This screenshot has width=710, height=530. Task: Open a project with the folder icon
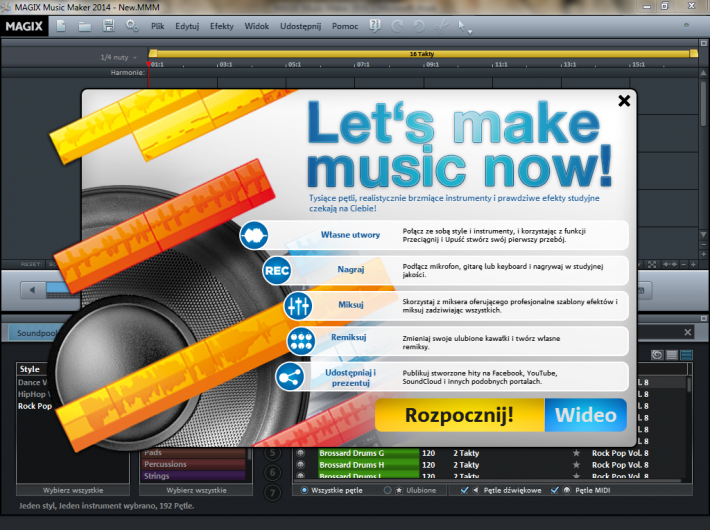point(85,26)
